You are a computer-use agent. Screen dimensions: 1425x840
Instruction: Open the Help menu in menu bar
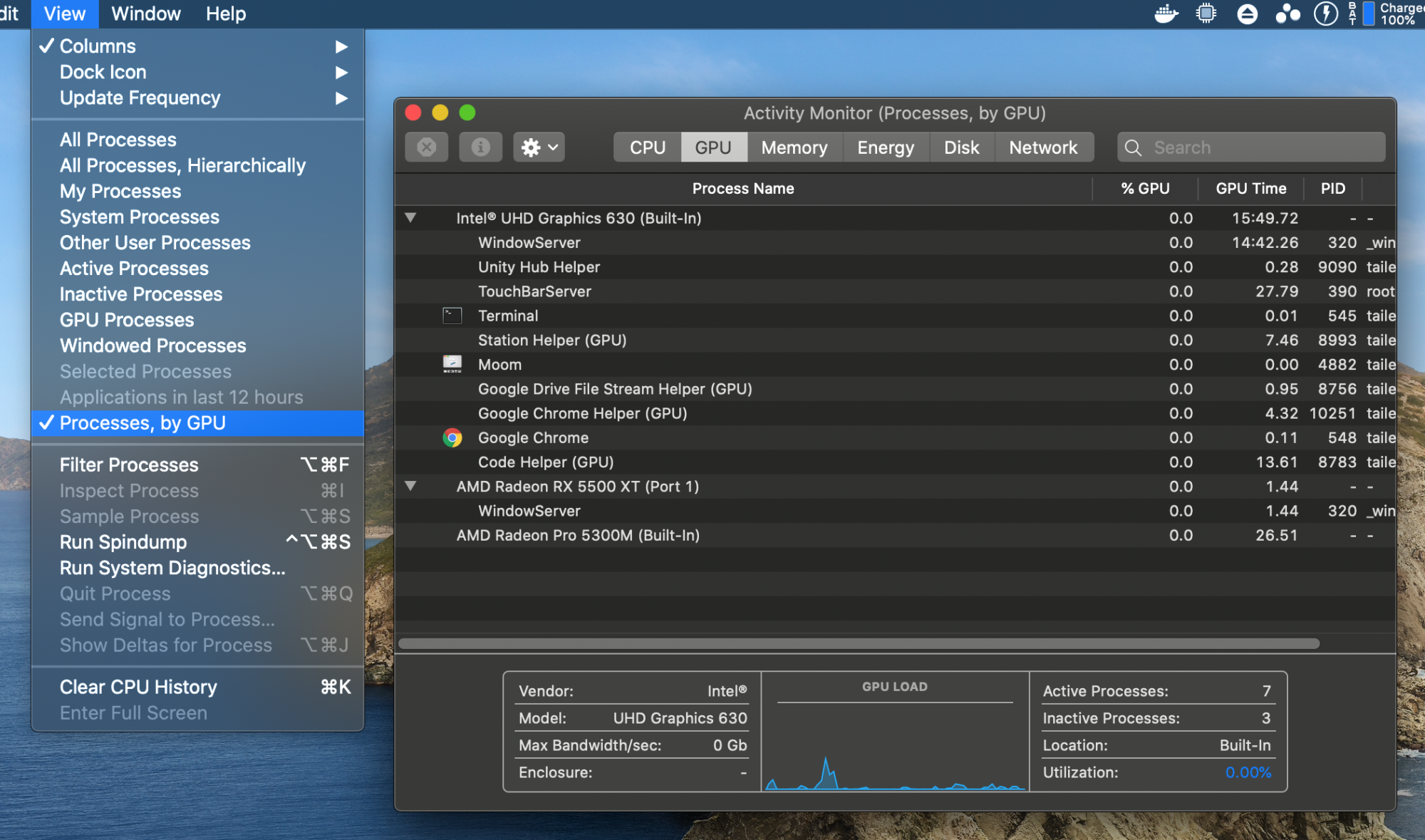(x=226, y=14)
